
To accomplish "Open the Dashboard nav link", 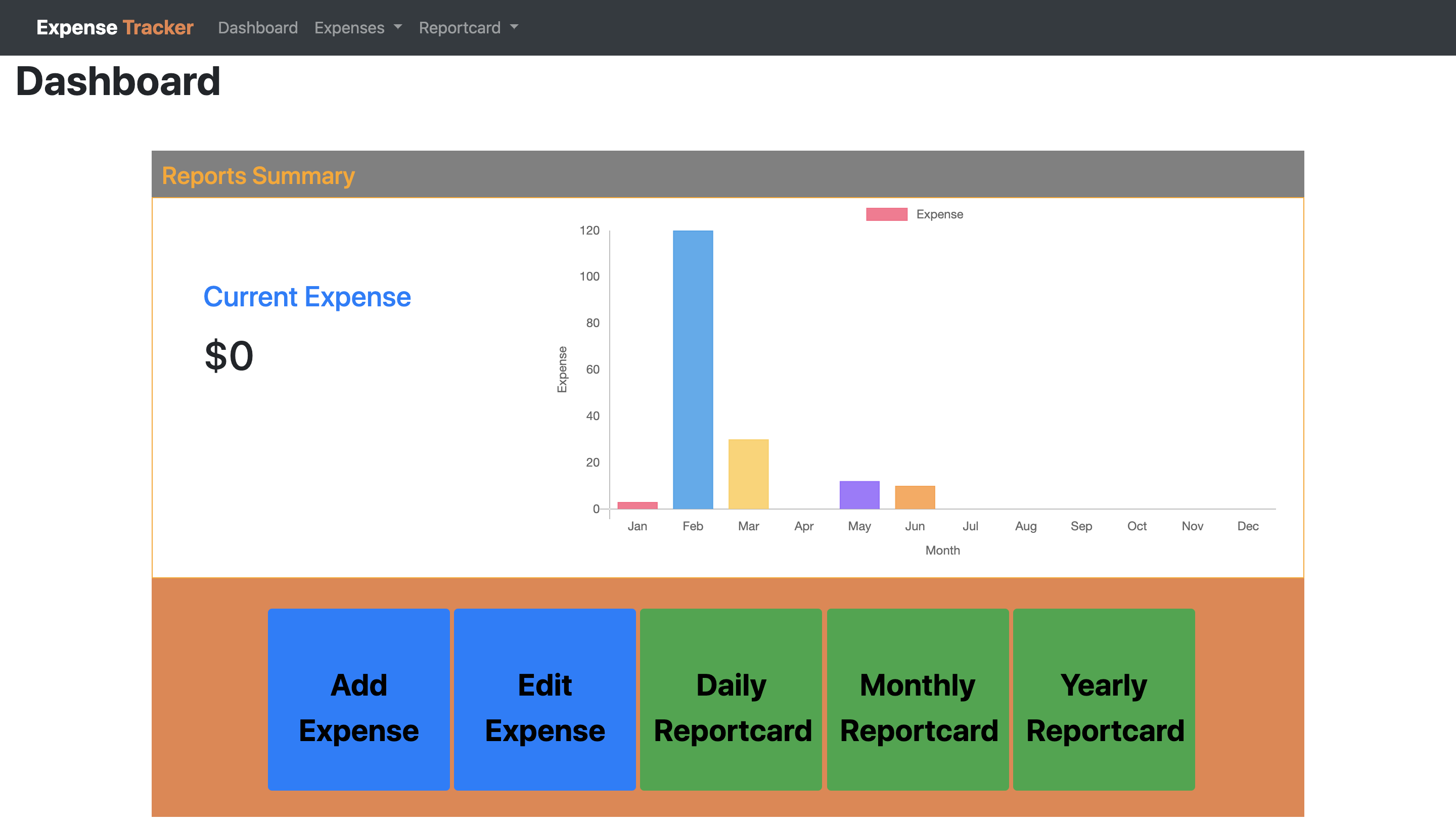I will [258, 27].
